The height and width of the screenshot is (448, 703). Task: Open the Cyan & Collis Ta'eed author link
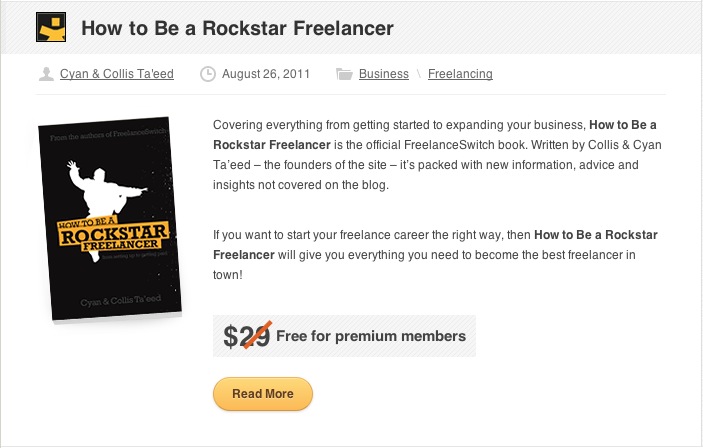pos(117,74)
